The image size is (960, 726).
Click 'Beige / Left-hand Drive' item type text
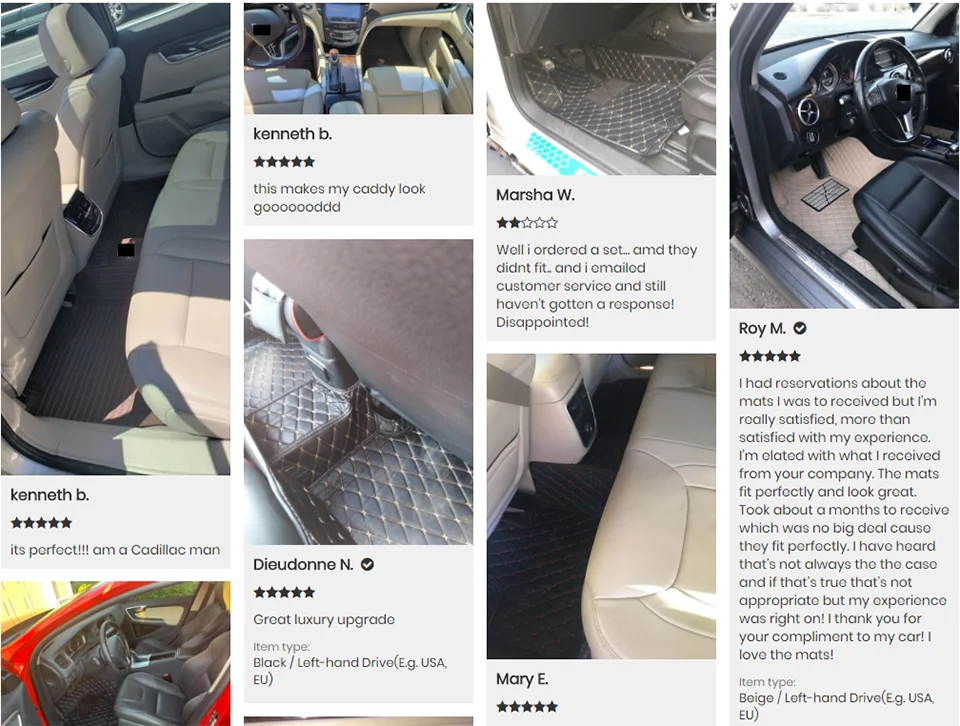coord(836,706)
